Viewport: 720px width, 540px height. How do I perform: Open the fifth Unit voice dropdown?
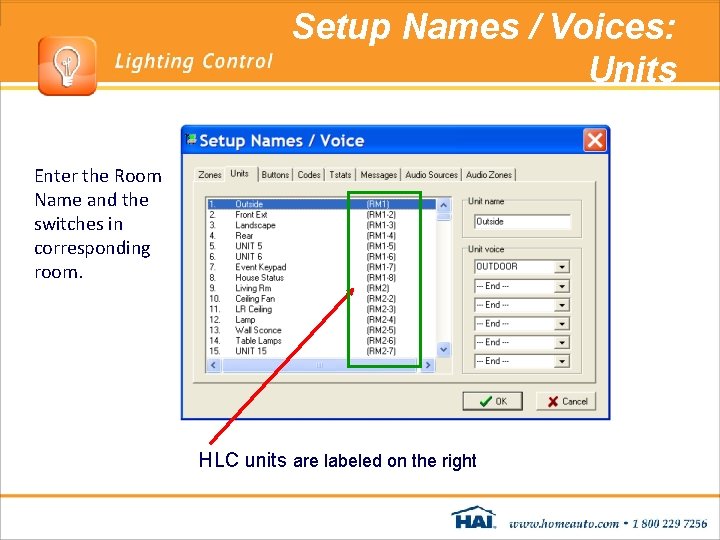(562, 343)
